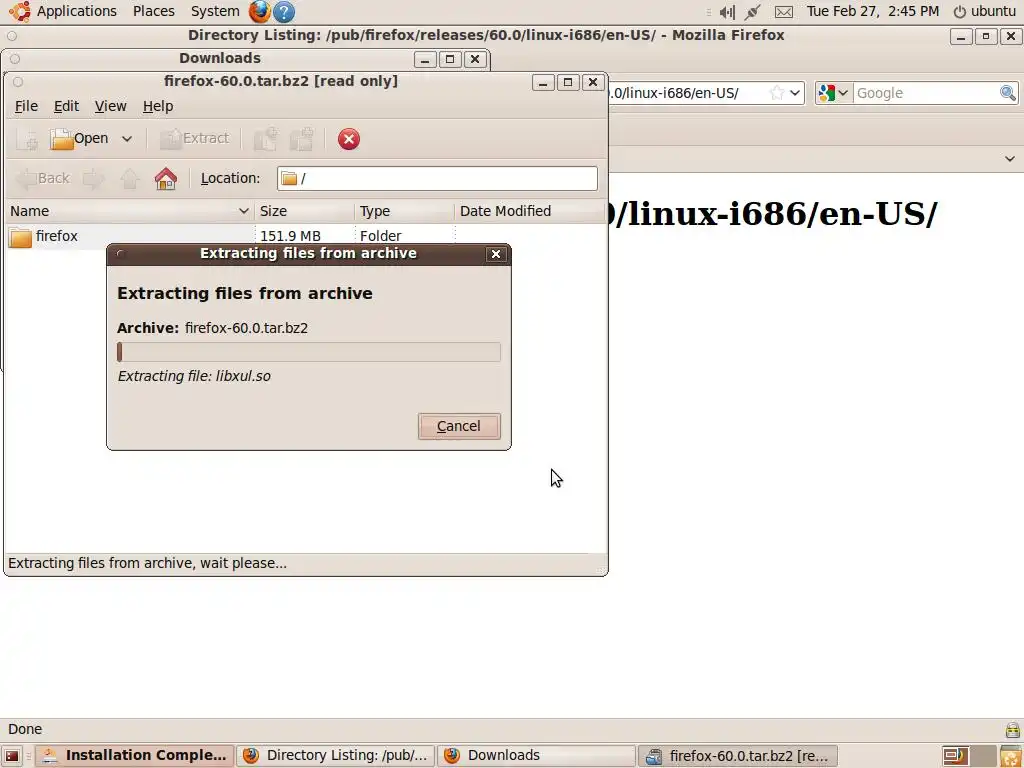This screenshot has height=768, width=1024.
Task: Click the network connection icon
Action: [752, 12]
